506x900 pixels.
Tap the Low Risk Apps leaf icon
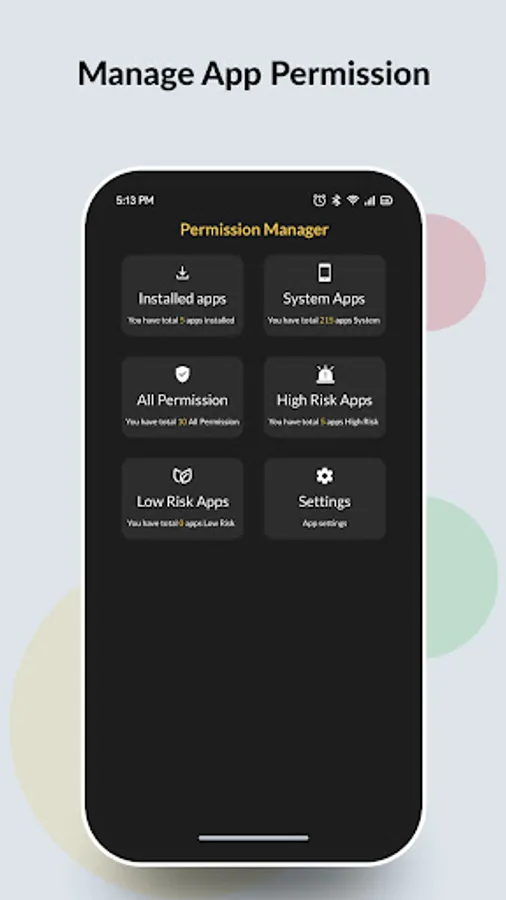182,476
